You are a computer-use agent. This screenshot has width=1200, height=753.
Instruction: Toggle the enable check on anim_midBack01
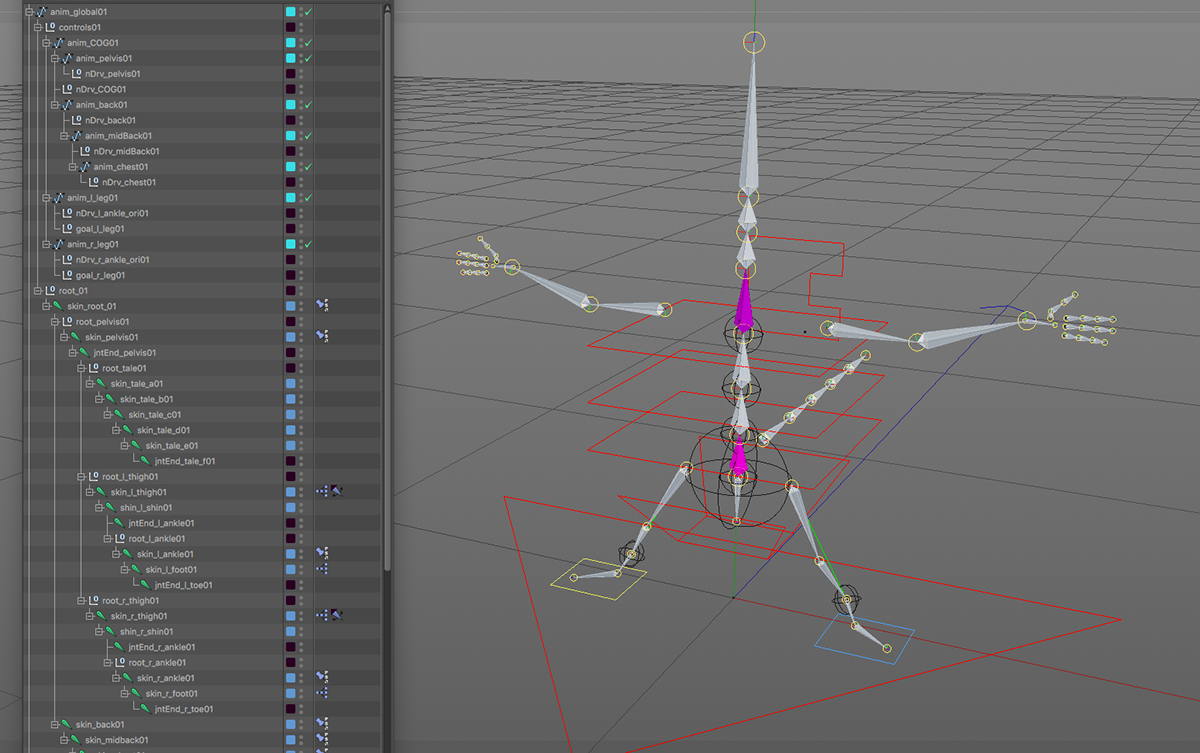point(309,136)
